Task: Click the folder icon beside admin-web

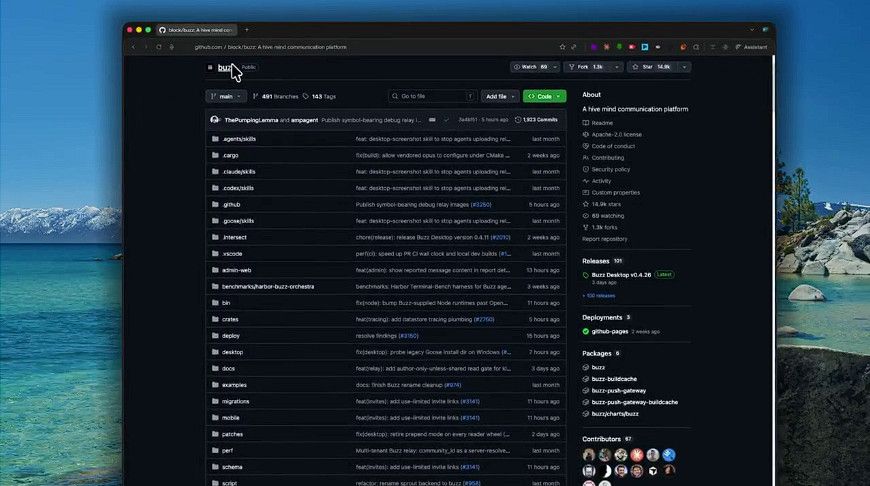Action: click(x=215, y=270)
